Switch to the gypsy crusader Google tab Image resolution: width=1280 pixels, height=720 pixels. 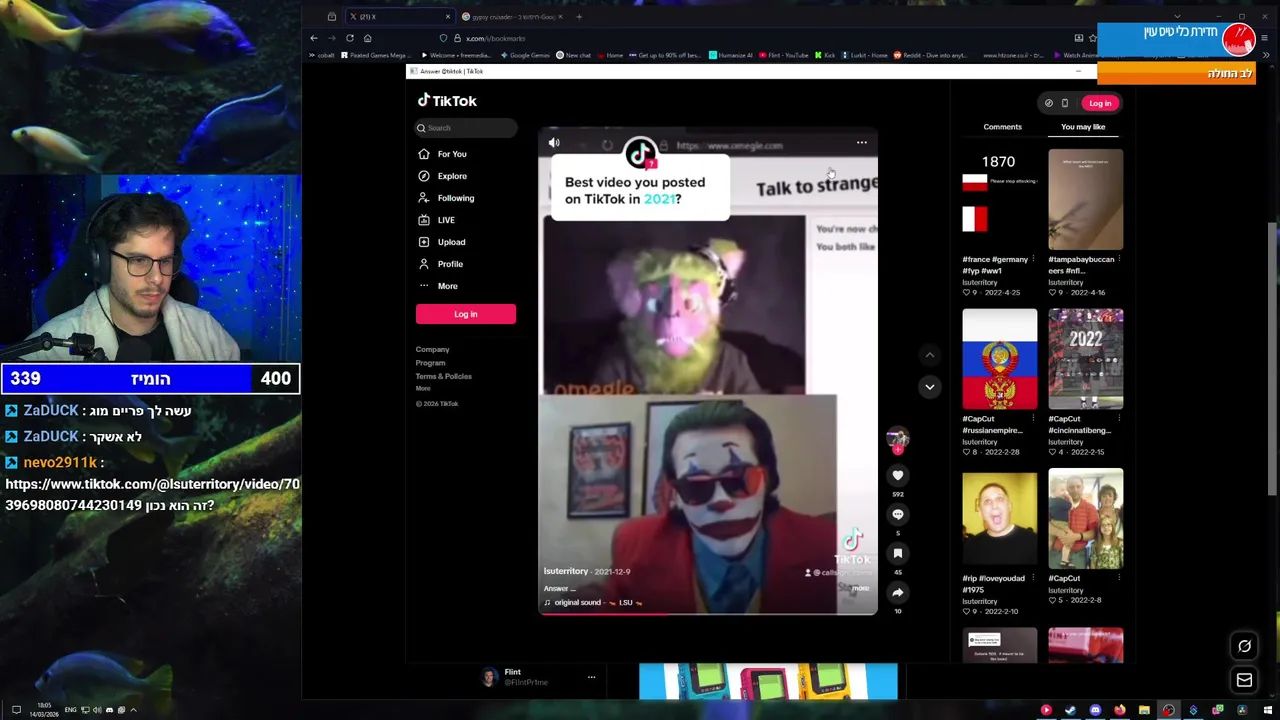(x=512, y=17)
